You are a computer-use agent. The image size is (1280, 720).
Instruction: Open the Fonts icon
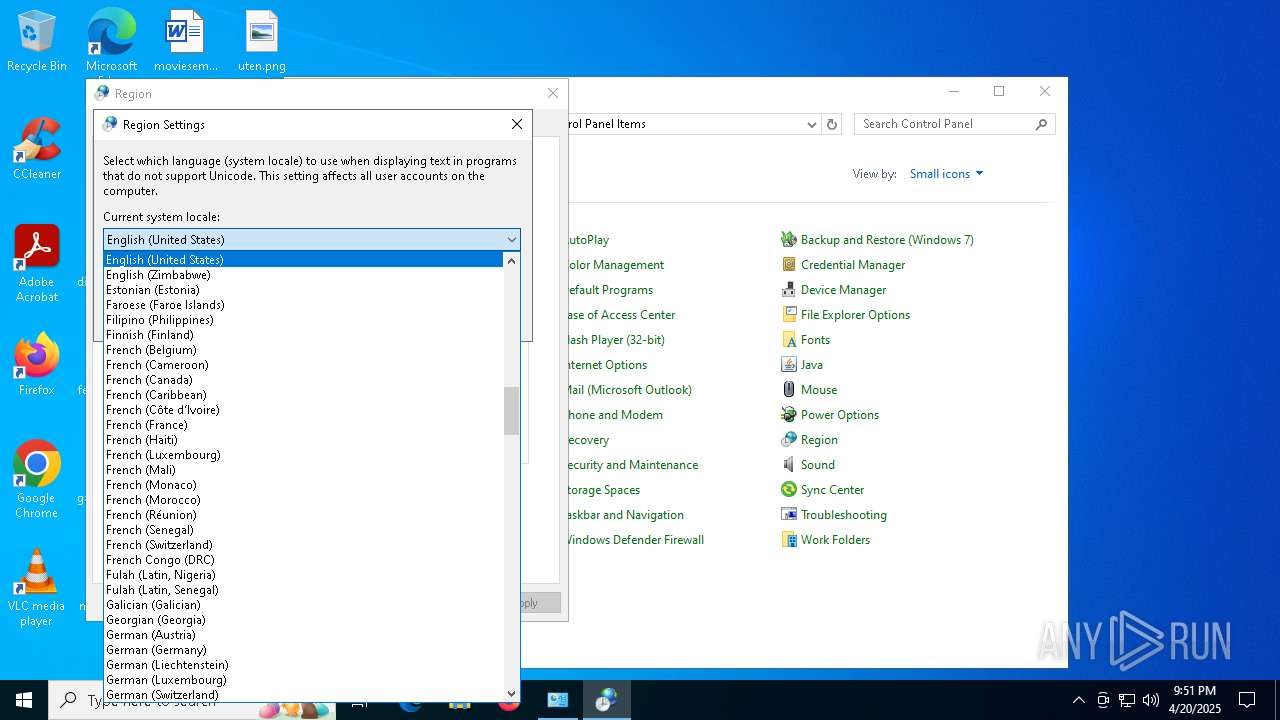[x=789, y=340]
